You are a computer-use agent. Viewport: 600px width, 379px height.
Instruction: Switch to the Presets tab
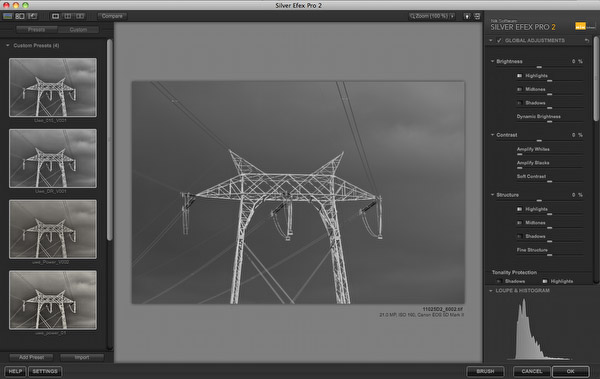point(37,29)
